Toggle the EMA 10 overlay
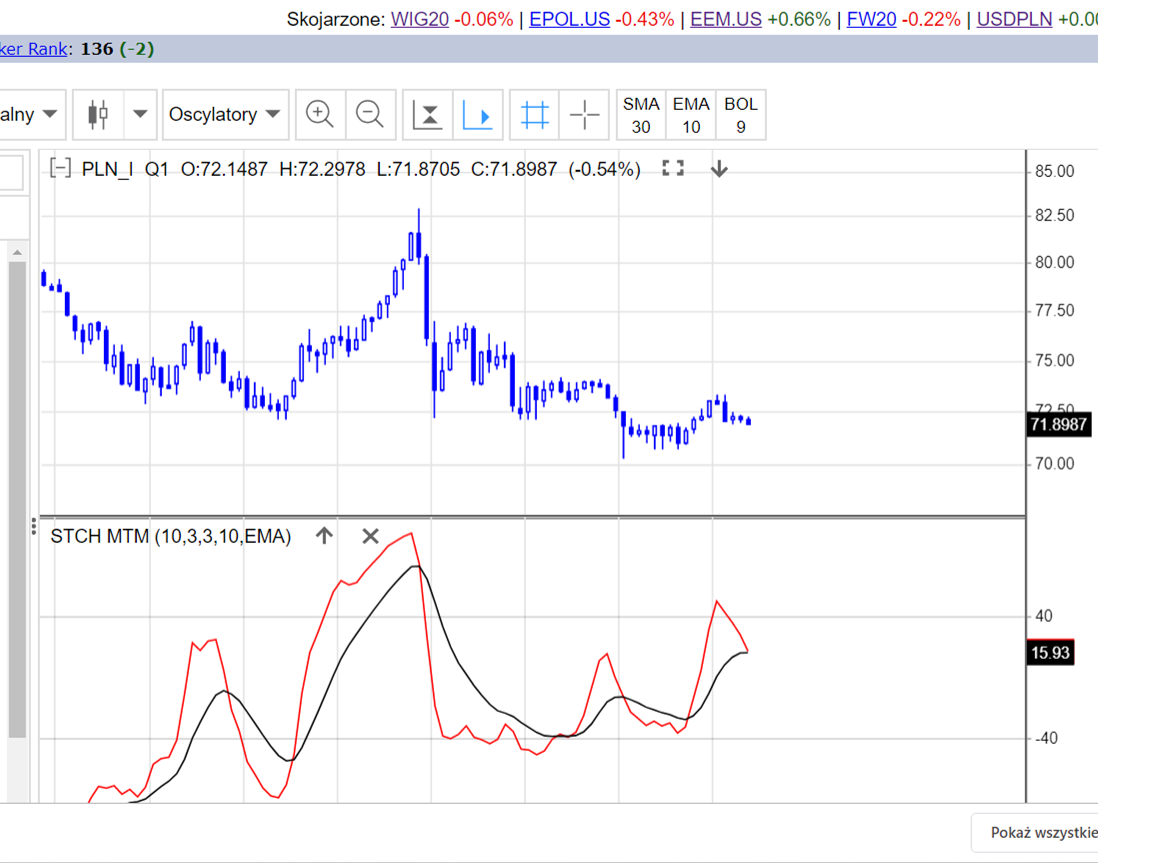 [x=691, y=115]
